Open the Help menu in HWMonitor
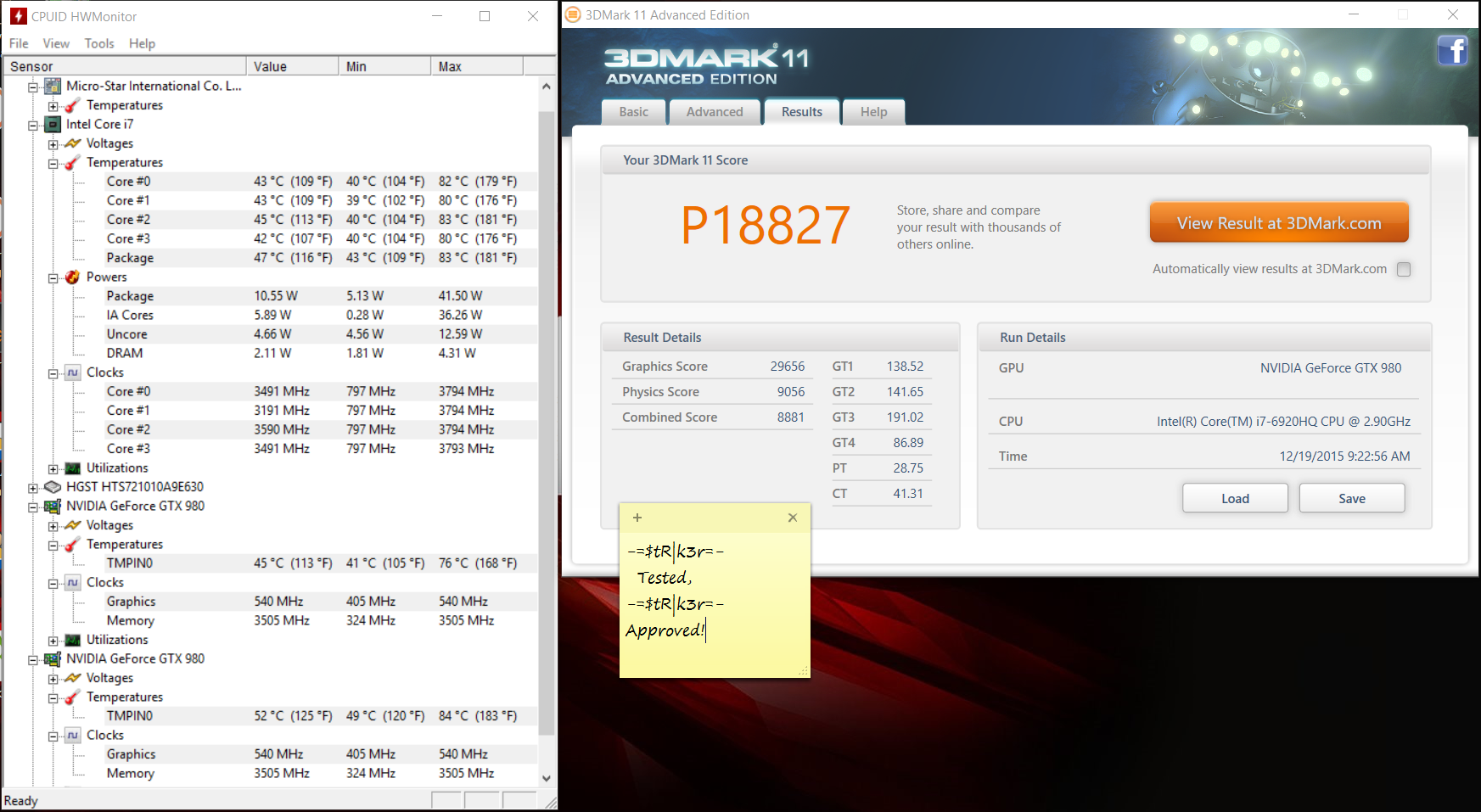Viewport: 1481px width, 812px height. 142,43
